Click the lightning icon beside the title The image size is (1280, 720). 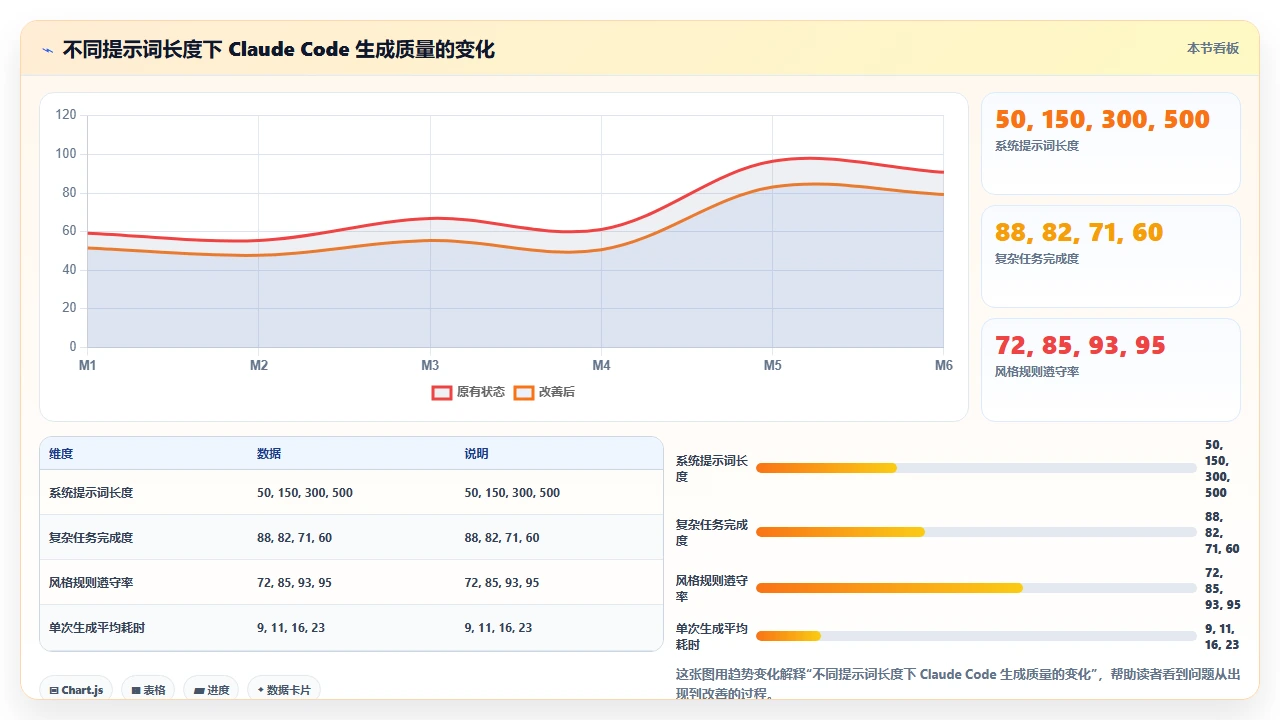(48, 49)
